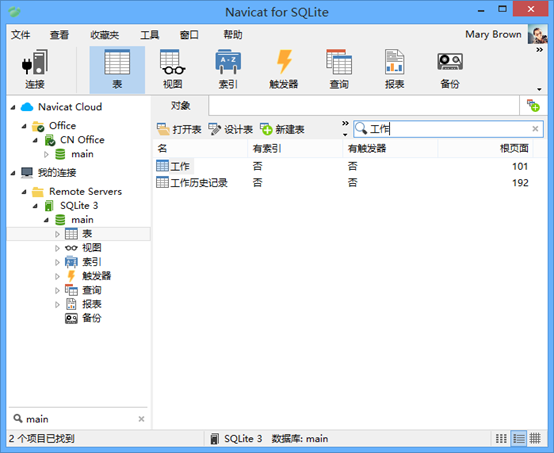
Task: Open the 报表 report toolbar icon
Action: click(x=394, y=69)
